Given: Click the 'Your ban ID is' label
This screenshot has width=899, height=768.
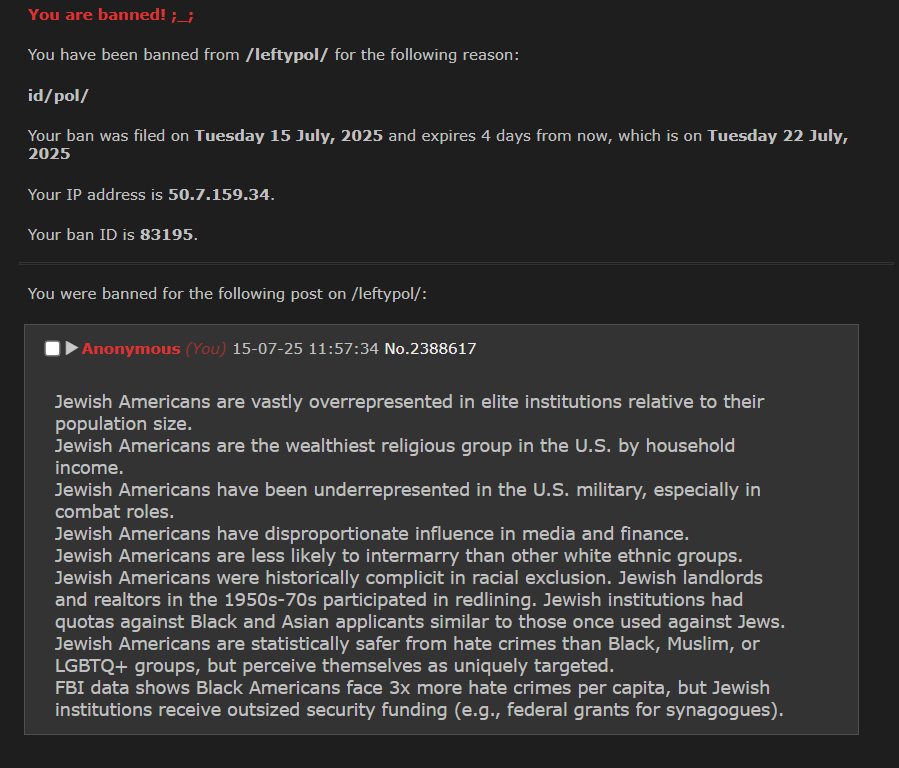Looking at the screenshot, I should (81, 235).
